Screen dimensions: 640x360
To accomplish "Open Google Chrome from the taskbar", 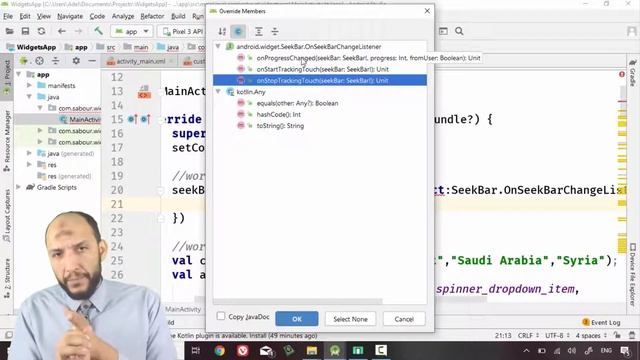I will [219, 351].
